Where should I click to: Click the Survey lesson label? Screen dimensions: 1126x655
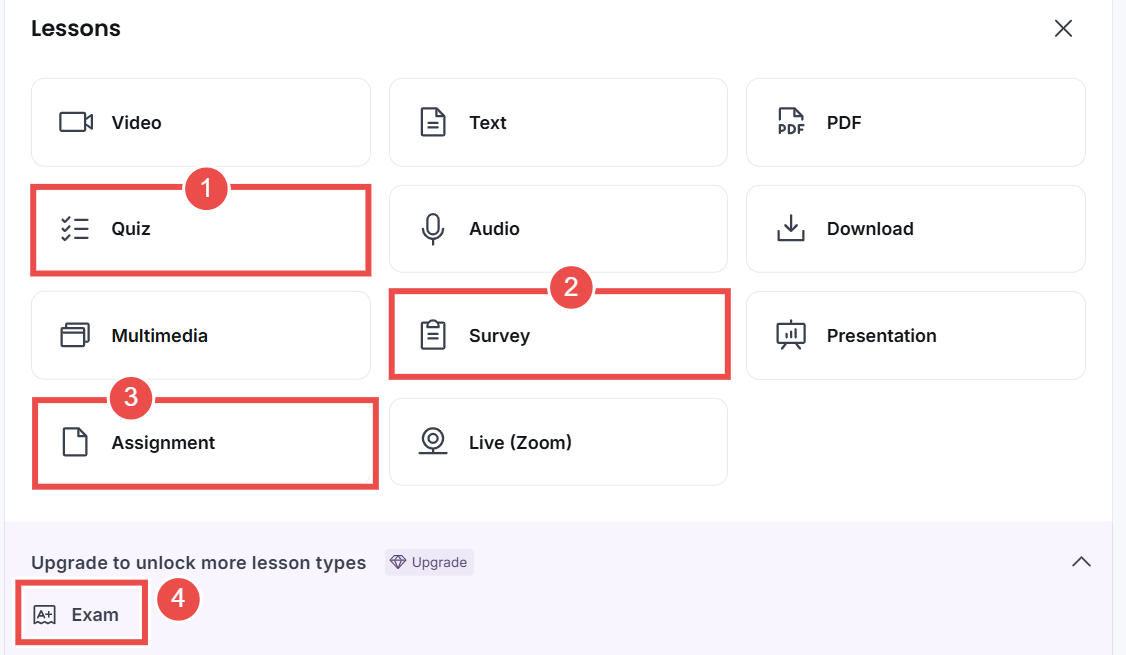(499, 336)
